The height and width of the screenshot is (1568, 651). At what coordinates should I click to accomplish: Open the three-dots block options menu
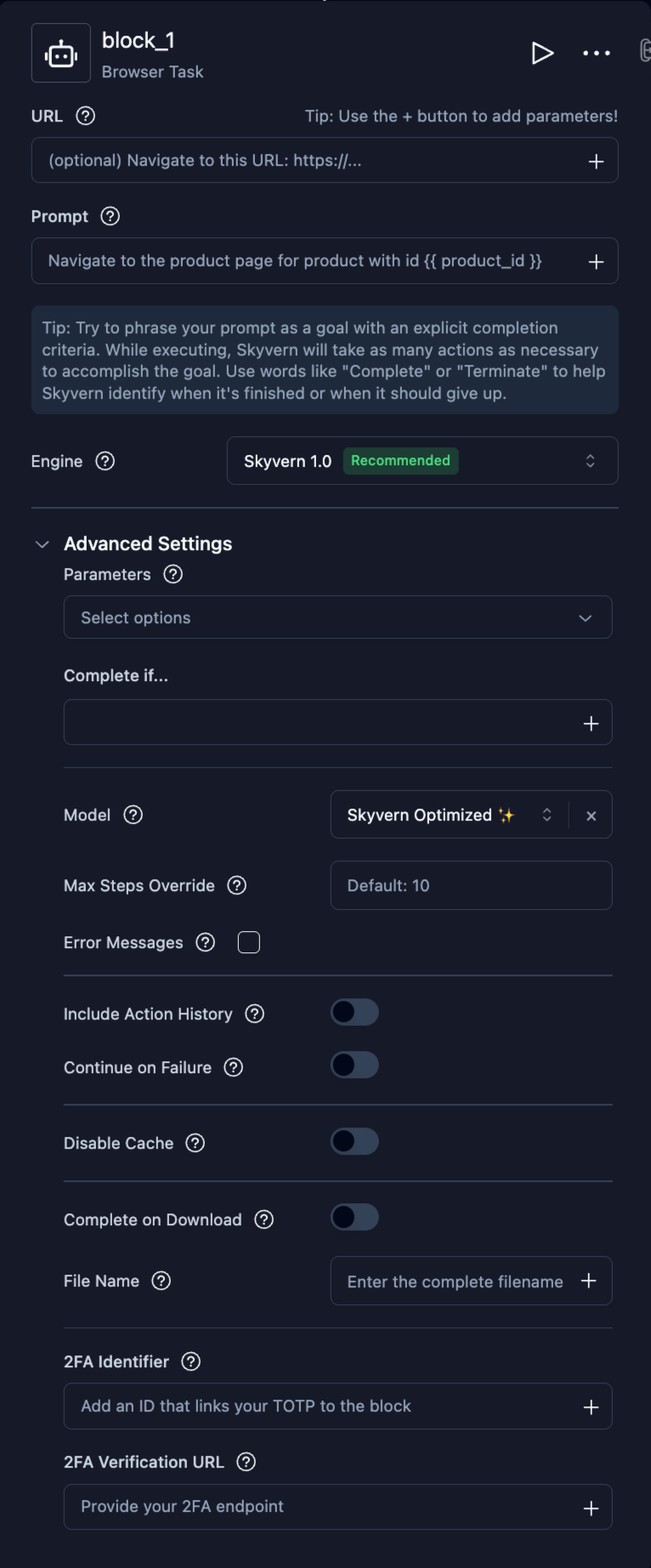pyautogui.click(x=597, y=53)
